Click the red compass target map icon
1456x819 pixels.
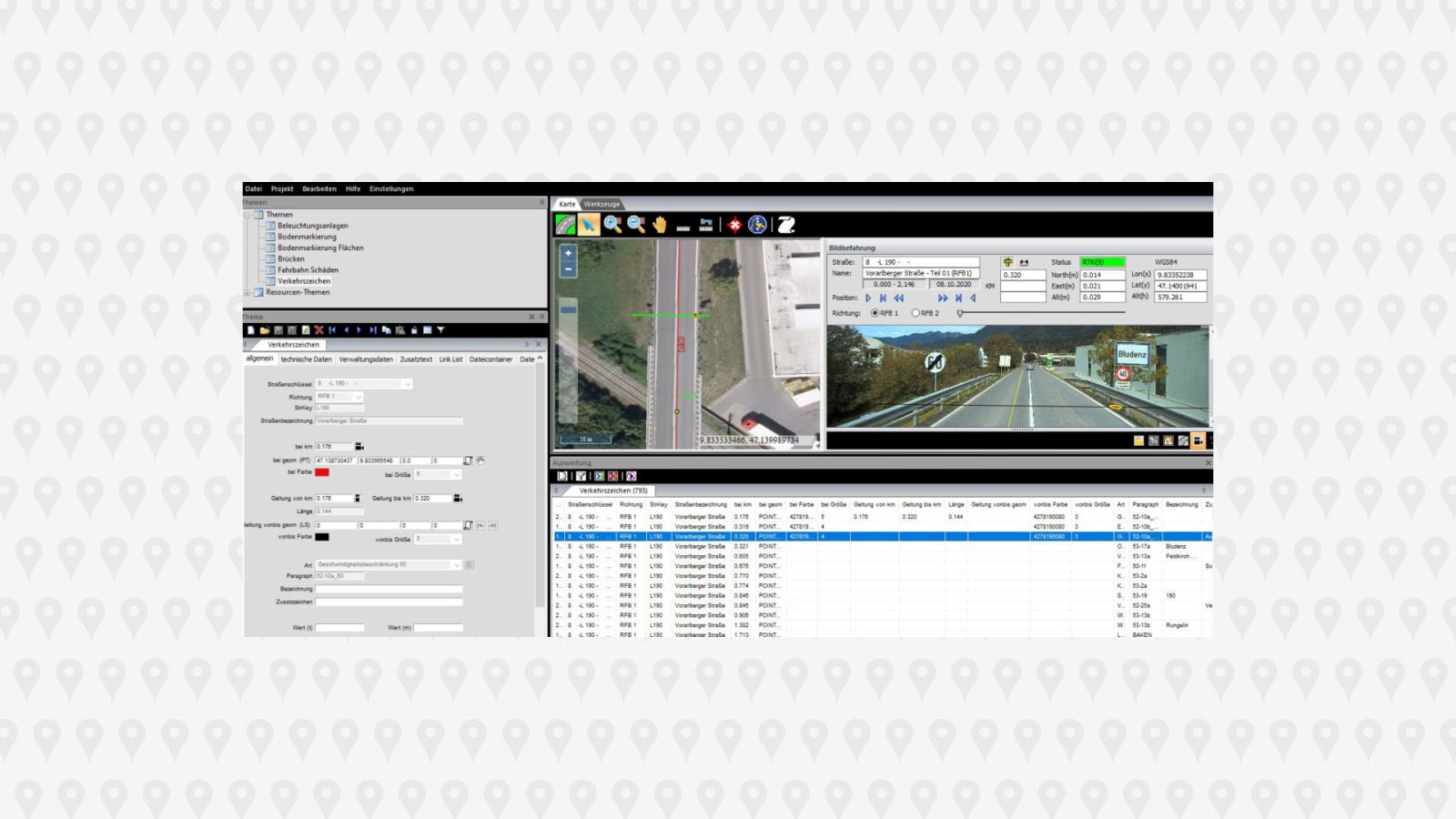pyautogui.click(x=734, y=225)
